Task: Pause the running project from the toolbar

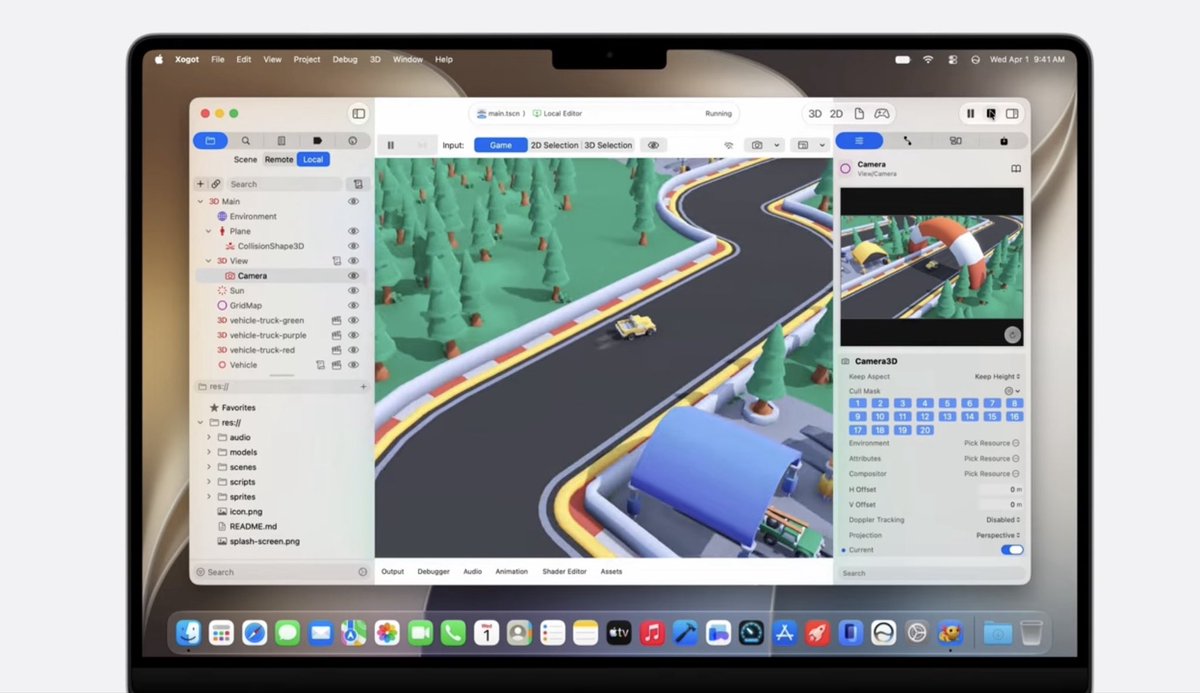Action: (x=970, y=114)
